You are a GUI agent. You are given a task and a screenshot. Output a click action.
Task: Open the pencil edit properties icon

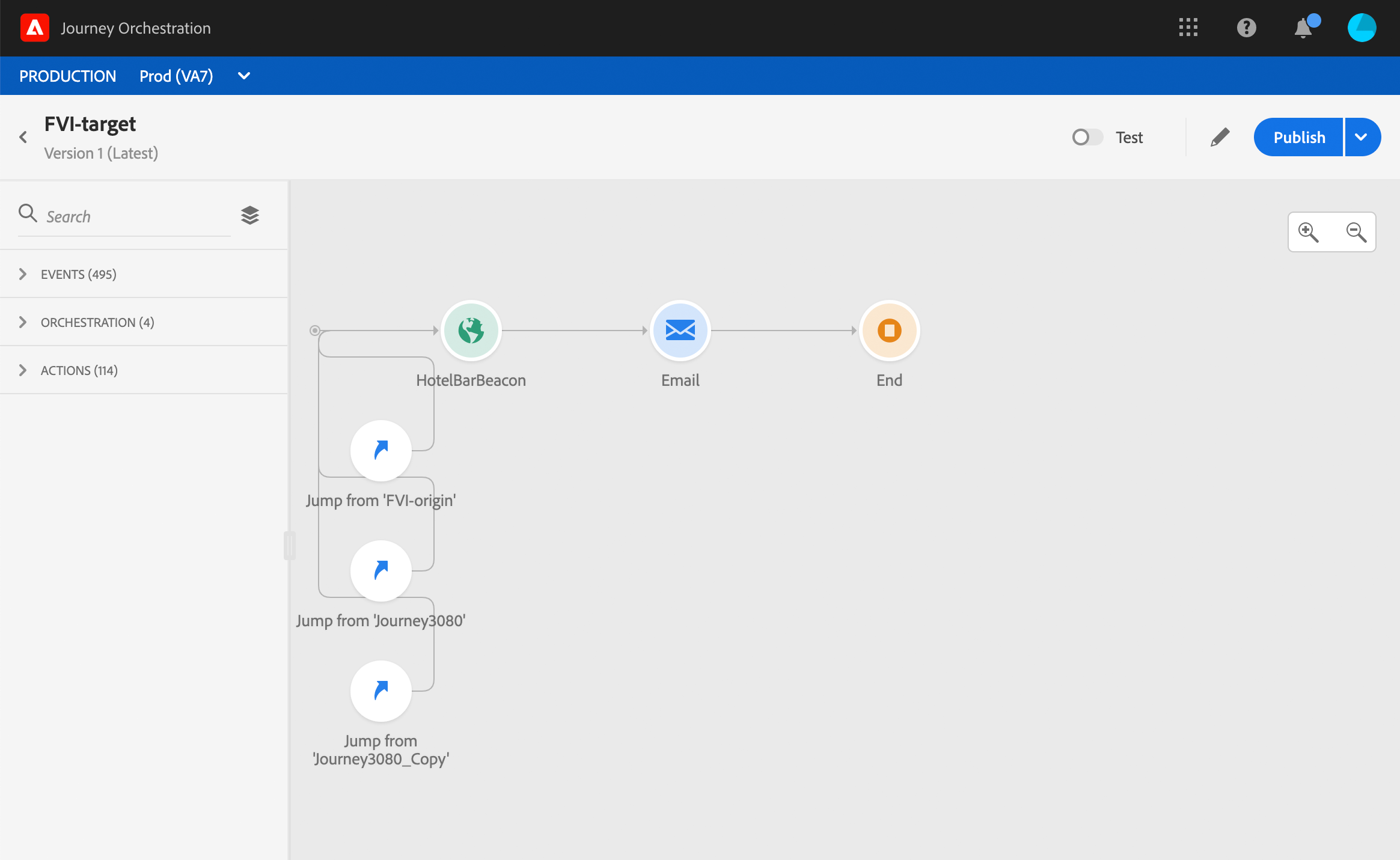[x=1220, y=137]
